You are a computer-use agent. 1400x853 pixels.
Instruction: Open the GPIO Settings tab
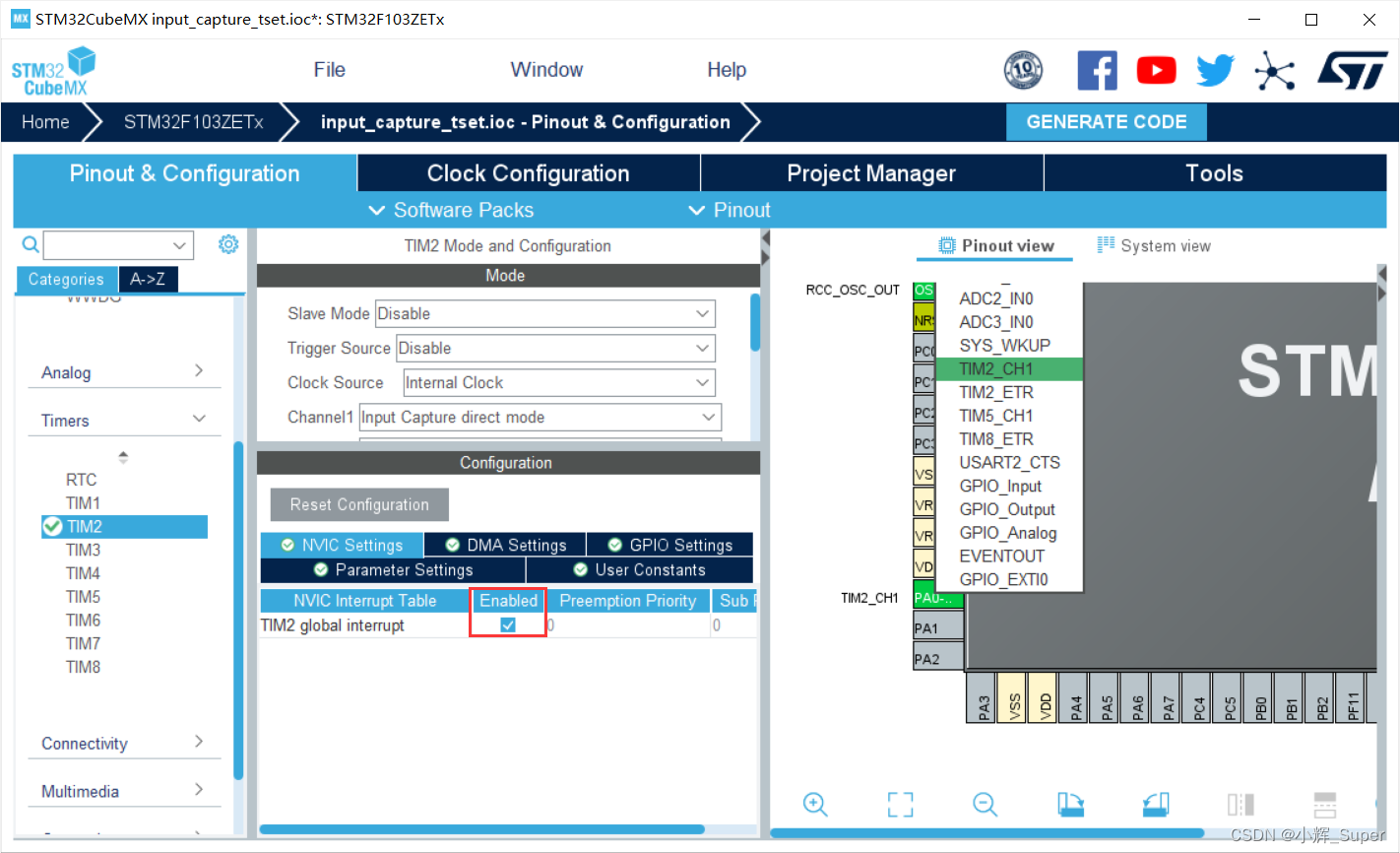tap(670, 545)
